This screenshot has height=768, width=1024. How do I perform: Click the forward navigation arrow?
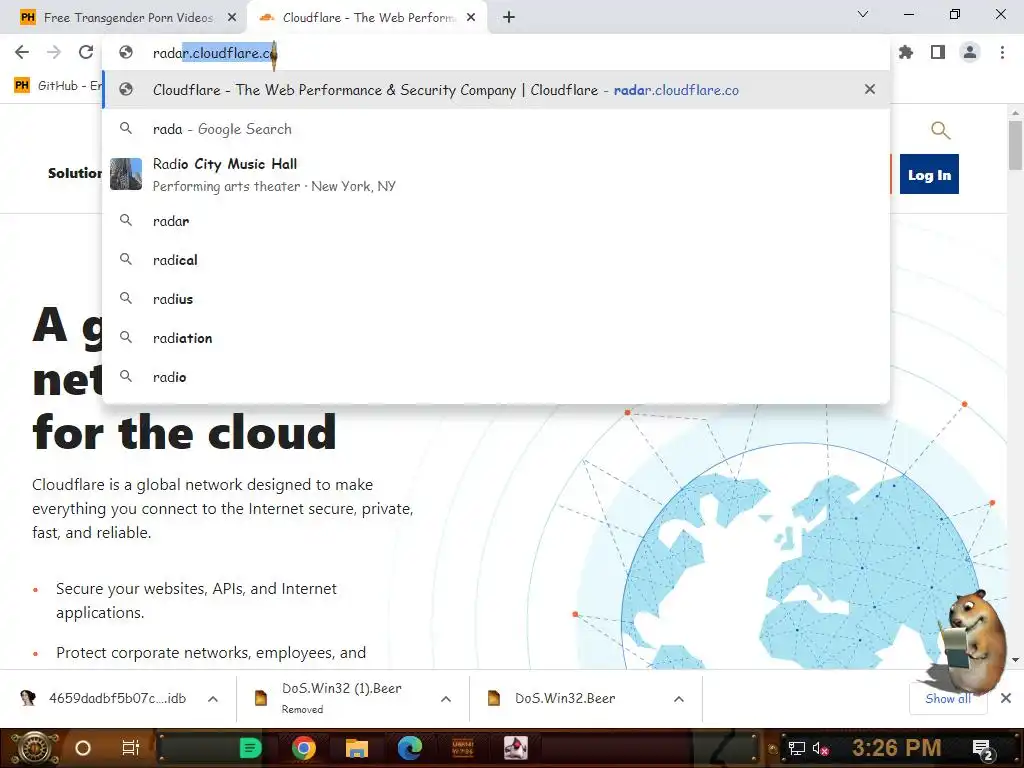[54, 52]
